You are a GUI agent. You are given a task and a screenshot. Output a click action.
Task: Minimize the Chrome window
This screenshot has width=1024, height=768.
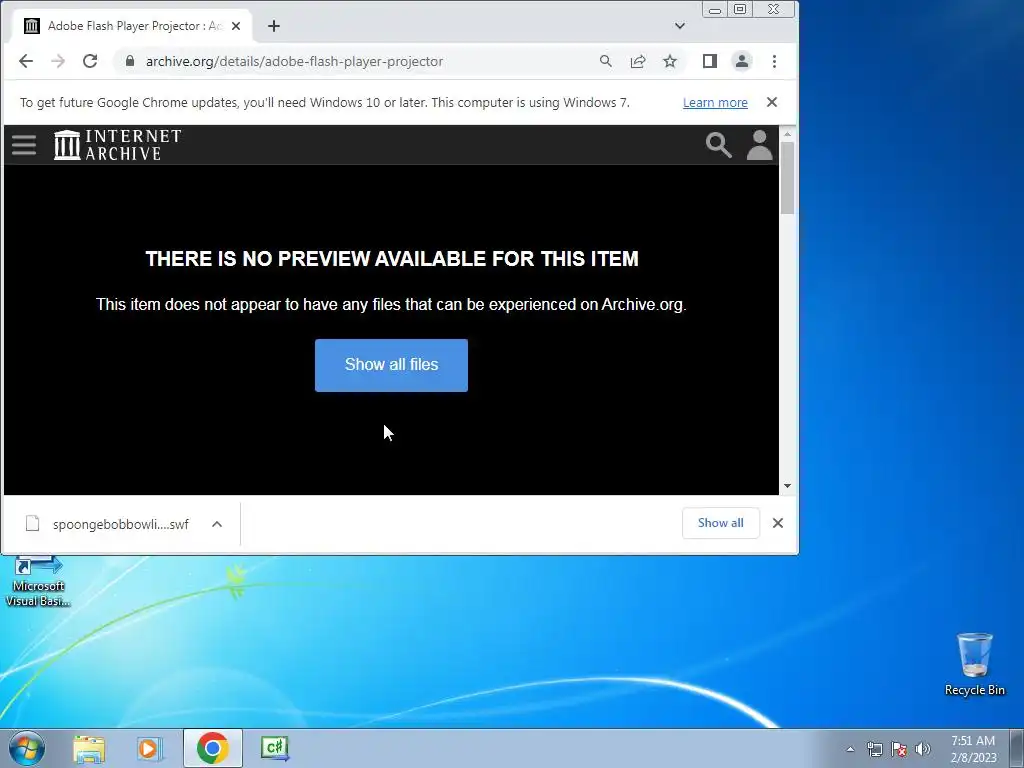pos(715,9)
